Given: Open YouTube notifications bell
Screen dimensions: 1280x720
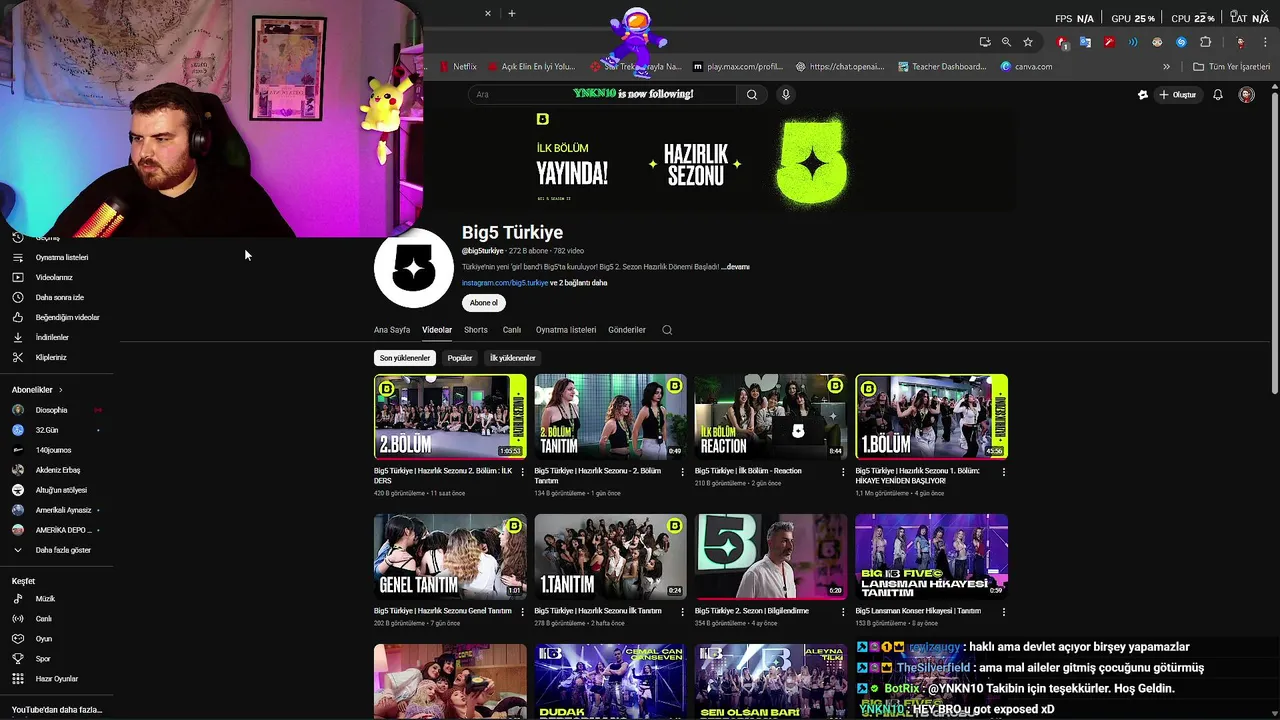Looking at the screenshot, I should tap(1218, 95).
